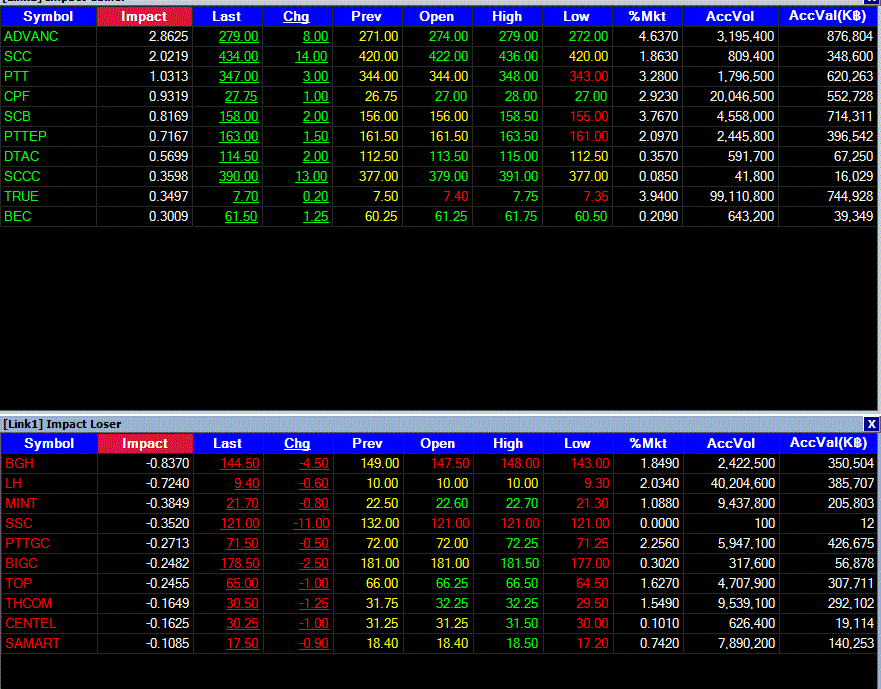Select the MINT symbol
This screenshot has width=881, height=689.
(x=21, y=504)
